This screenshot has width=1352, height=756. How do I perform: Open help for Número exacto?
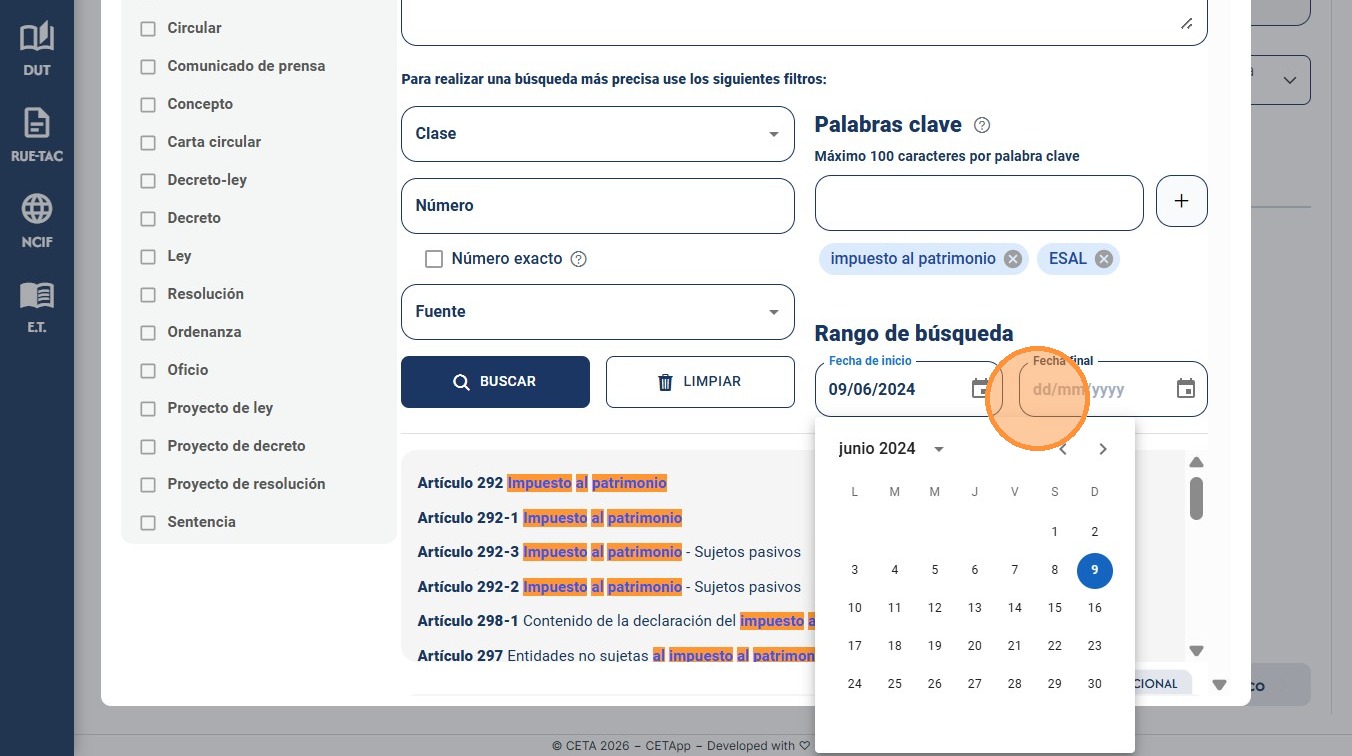pos(578,259)
